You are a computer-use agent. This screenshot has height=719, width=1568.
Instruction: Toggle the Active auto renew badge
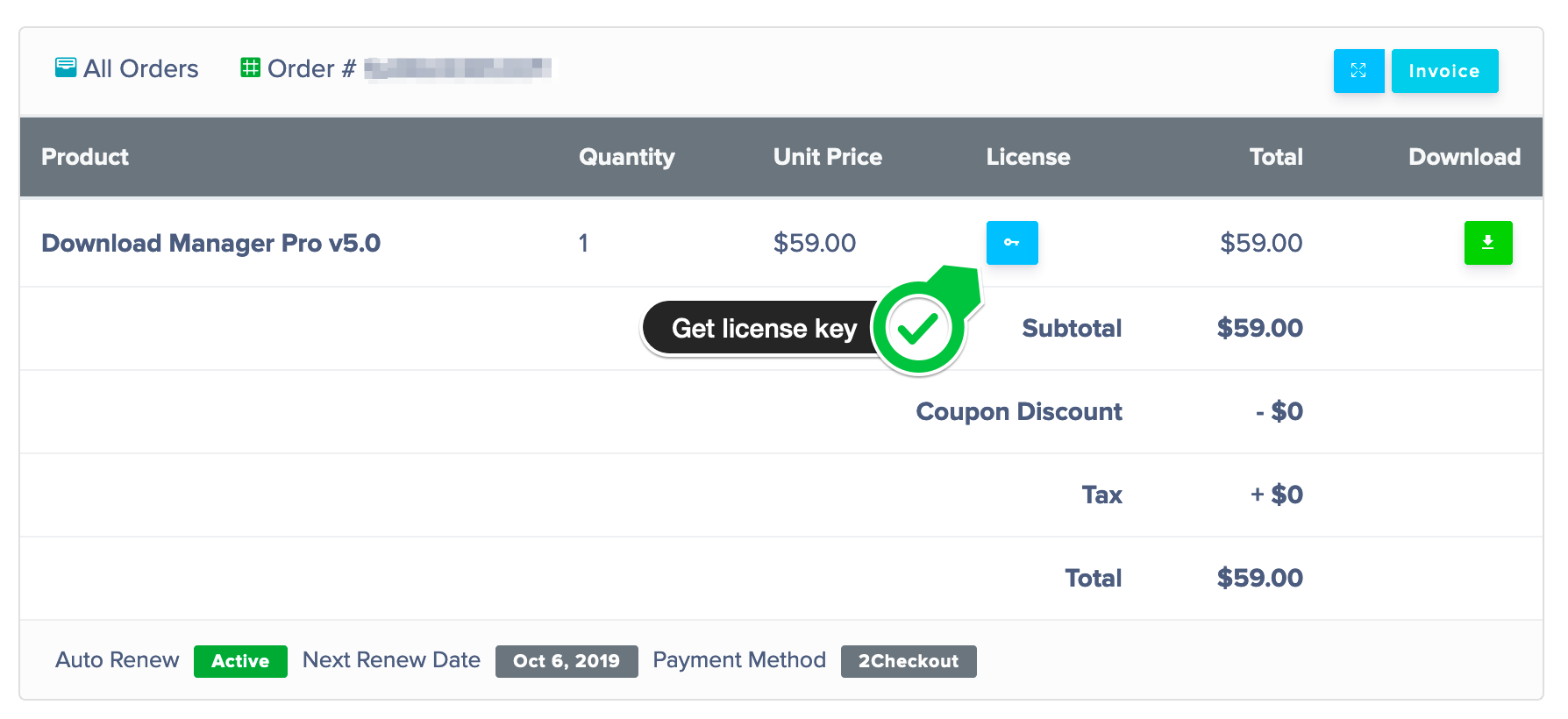pyautogui.click(x=240, y=661)
